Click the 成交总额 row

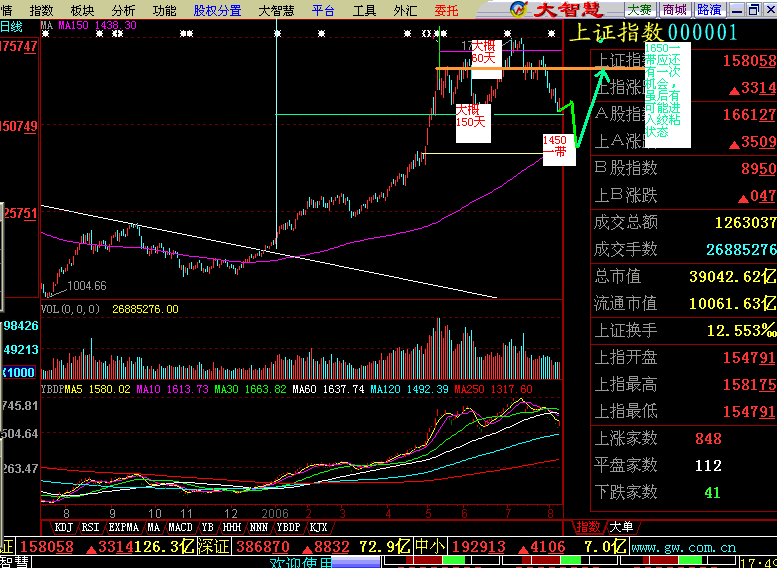coord(684,222)
